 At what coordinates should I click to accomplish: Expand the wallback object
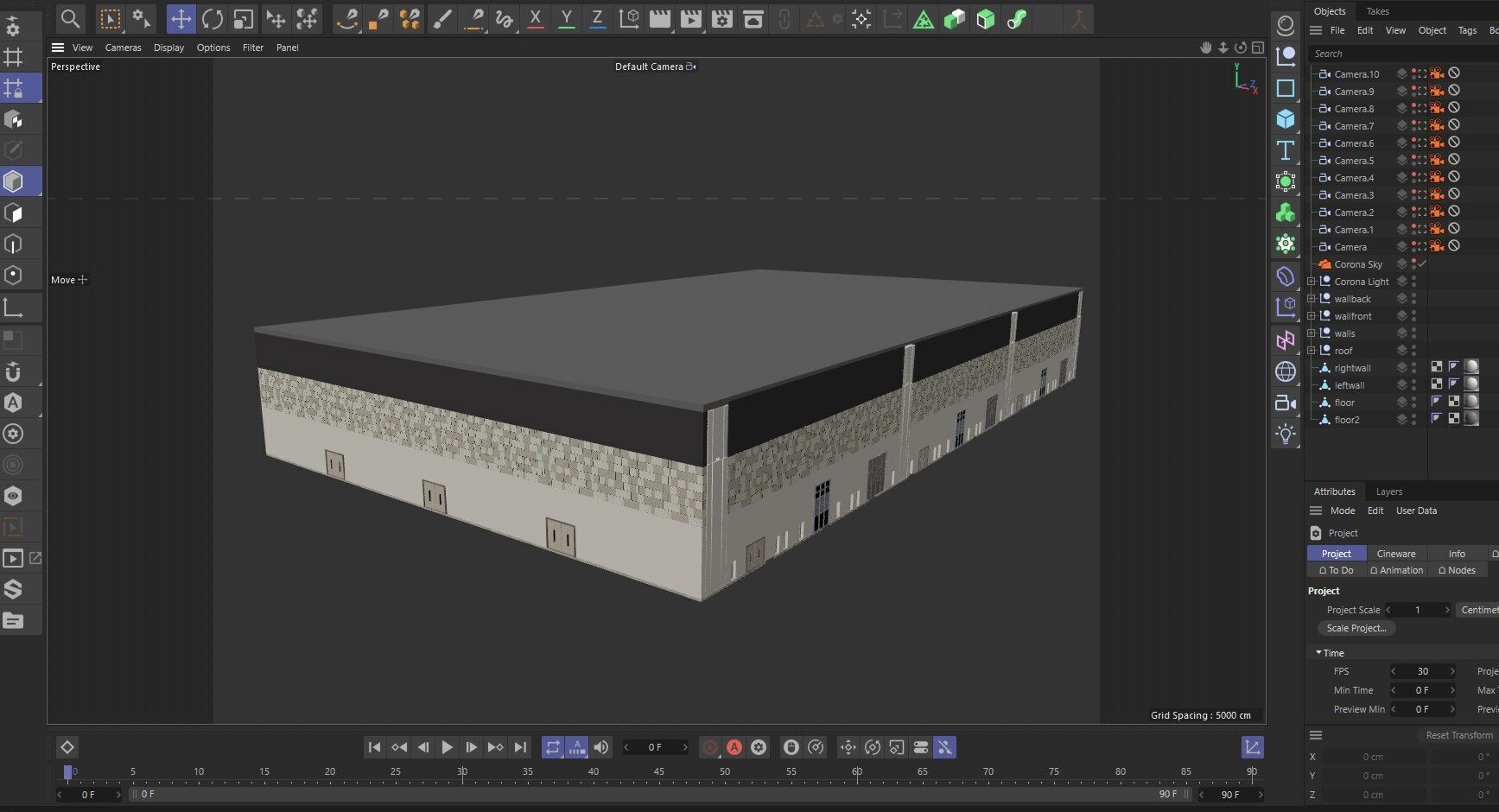(x=1312, y=299)
